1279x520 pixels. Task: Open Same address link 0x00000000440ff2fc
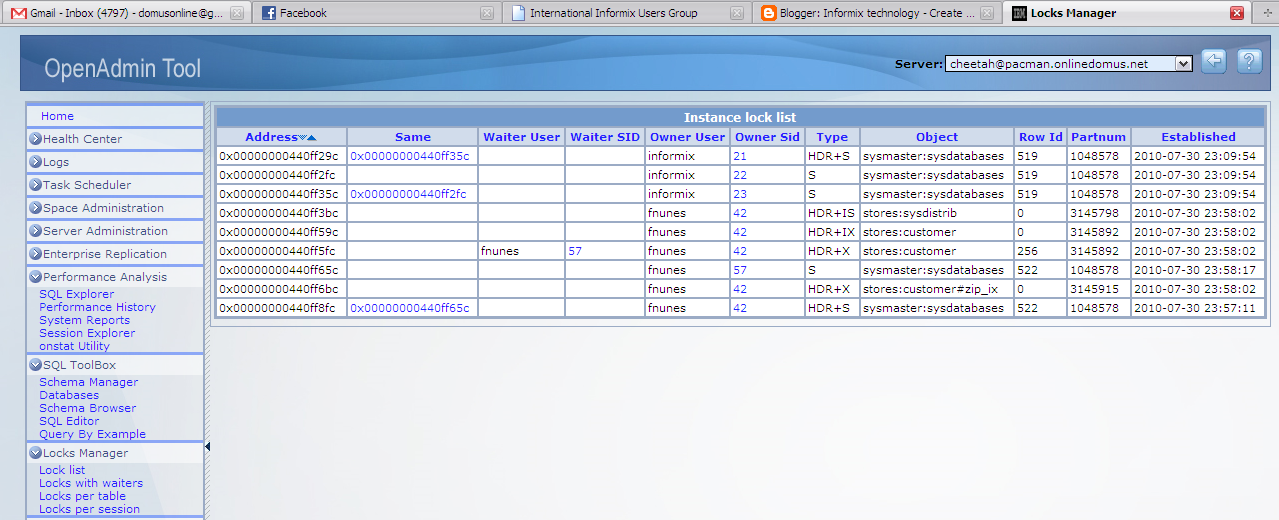point(410,194)
